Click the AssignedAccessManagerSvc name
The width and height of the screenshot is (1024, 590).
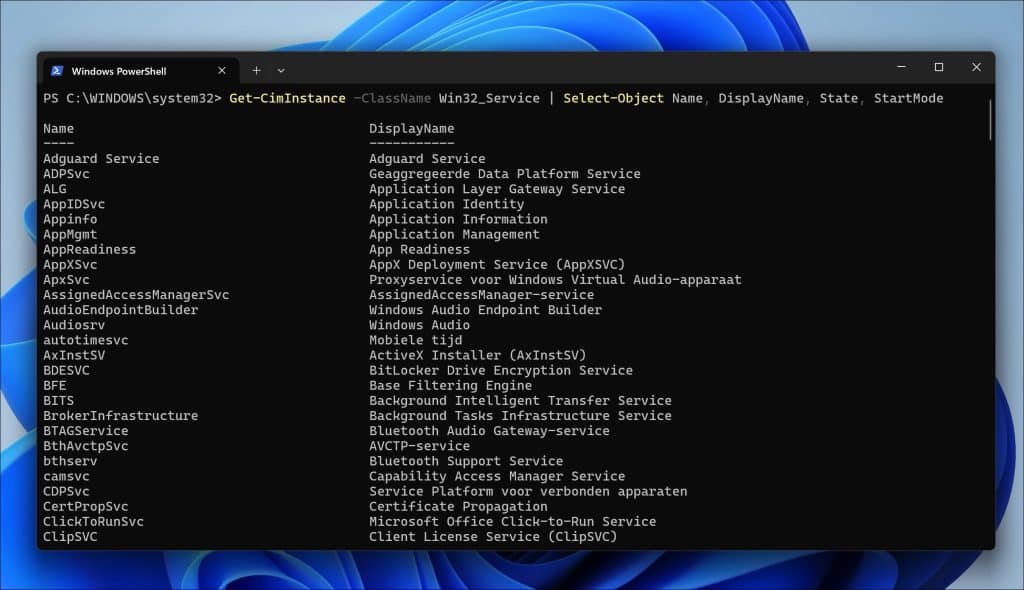136,295
